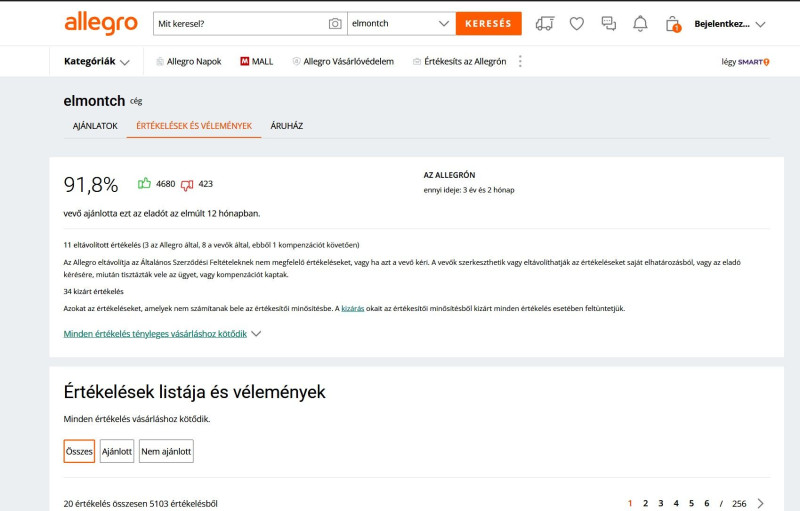
Task: Open the légy SMART badge
Action: 745,62
